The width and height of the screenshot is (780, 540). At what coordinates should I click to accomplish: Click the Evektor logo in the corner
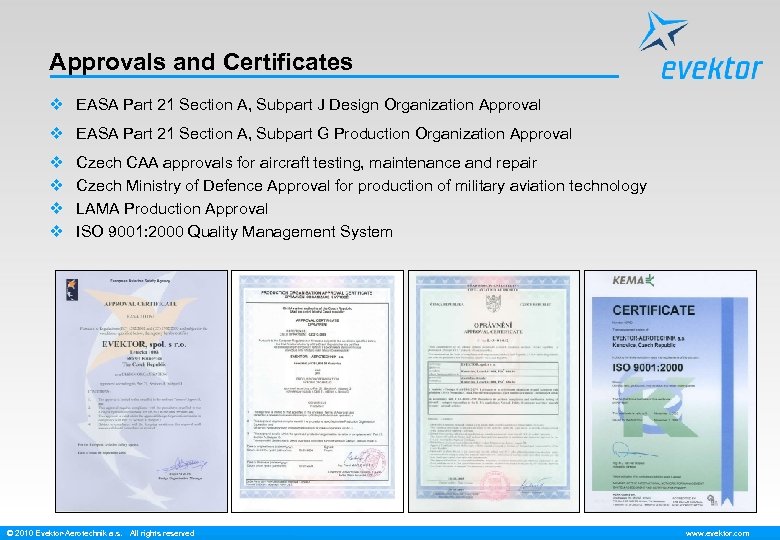[701, 46]
